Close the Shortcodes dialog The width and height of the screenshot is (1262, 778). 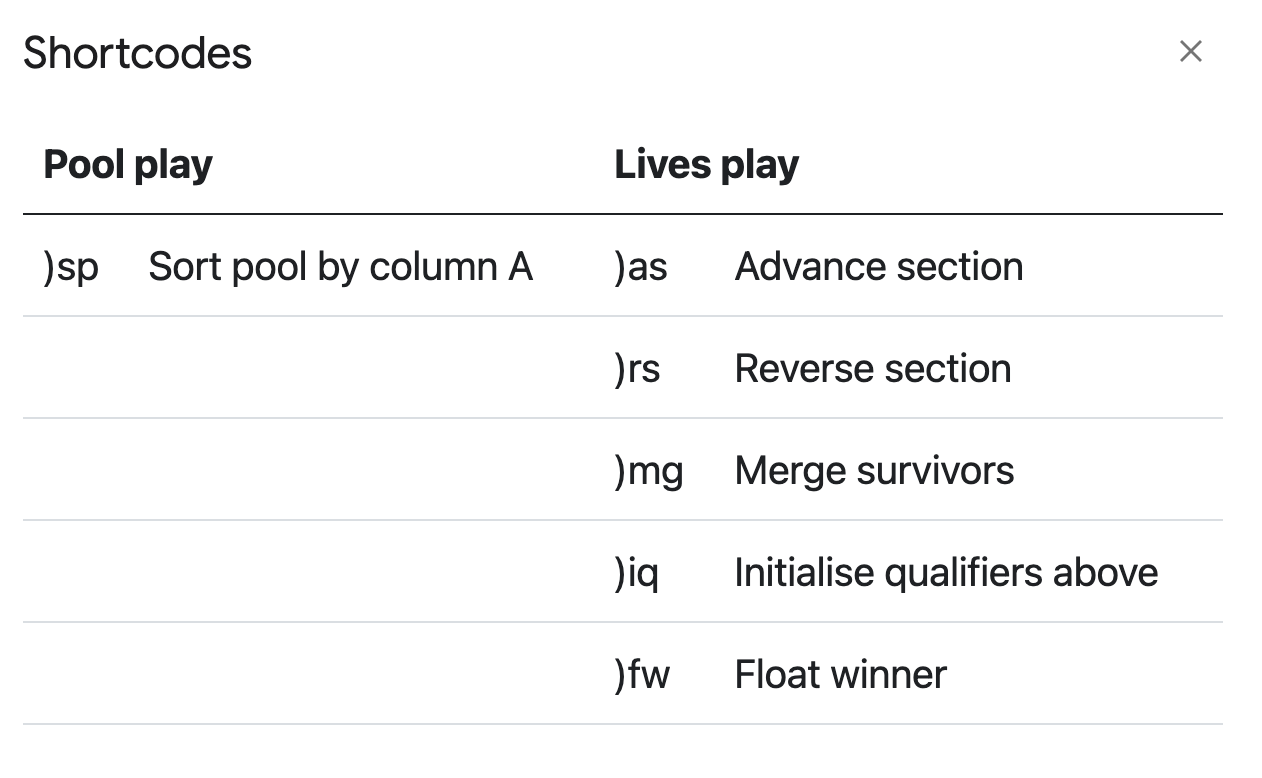pos(1190,52)
